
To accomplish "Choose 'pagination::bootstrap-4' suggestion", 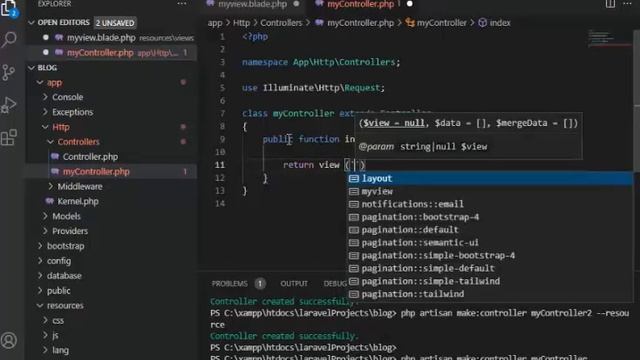I will [x=490, y=217].
